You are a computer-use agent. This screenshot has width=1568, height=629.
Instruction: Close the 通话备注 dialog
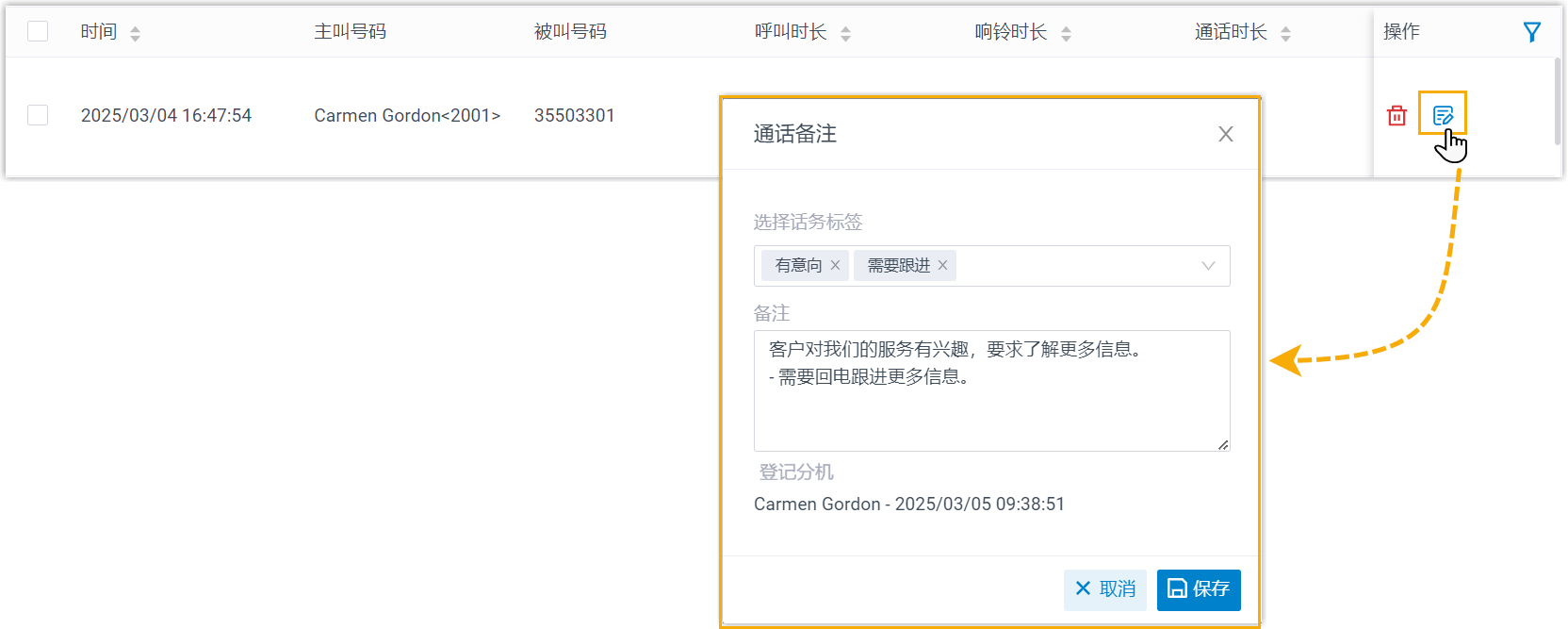pos(1225,134)
